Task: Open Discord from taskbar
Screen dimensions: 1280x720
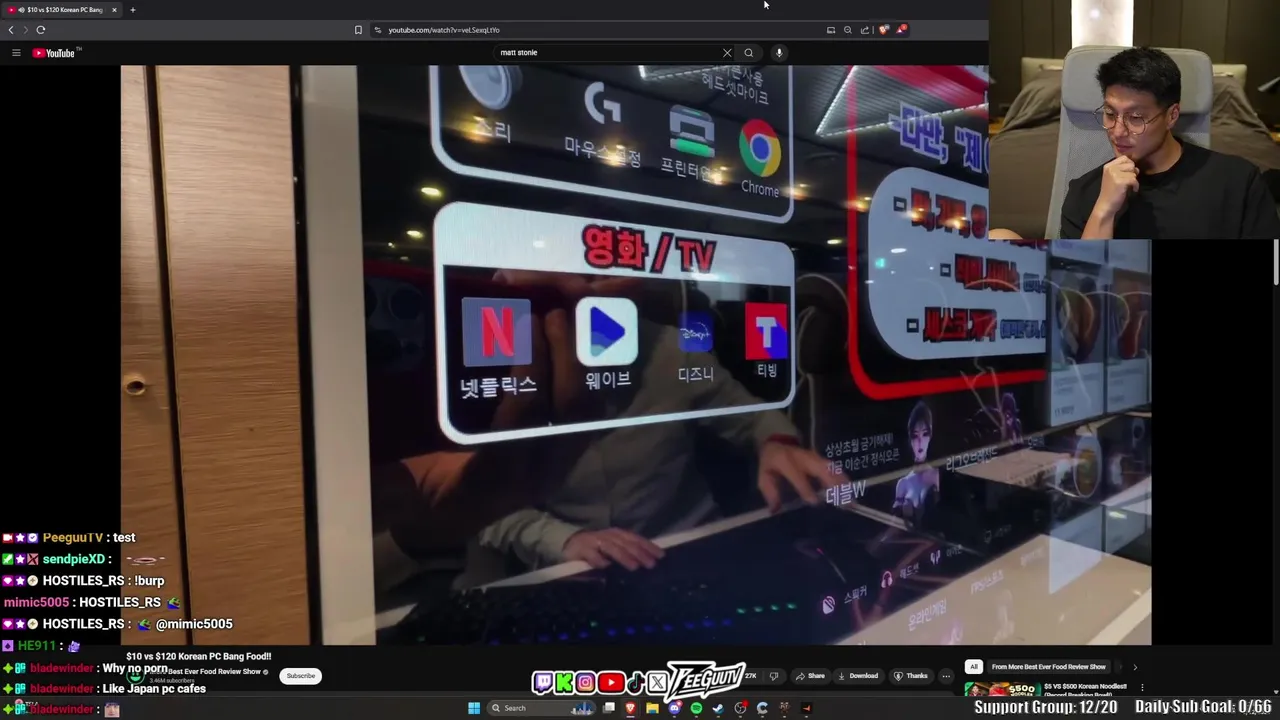Action: [x=675, y=708]
